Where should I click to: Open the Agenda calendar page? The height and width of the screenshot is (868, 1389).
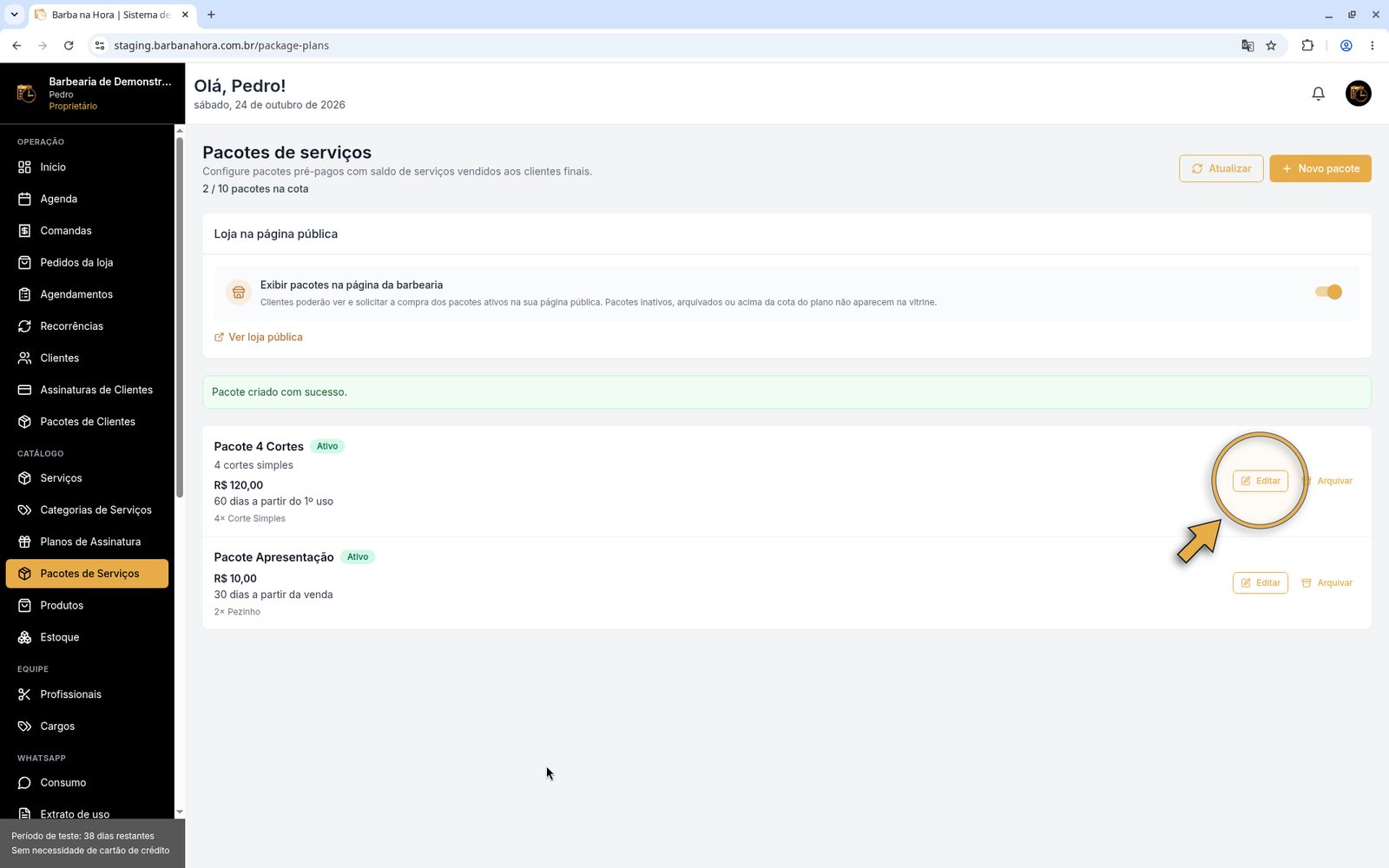point(87,199)
